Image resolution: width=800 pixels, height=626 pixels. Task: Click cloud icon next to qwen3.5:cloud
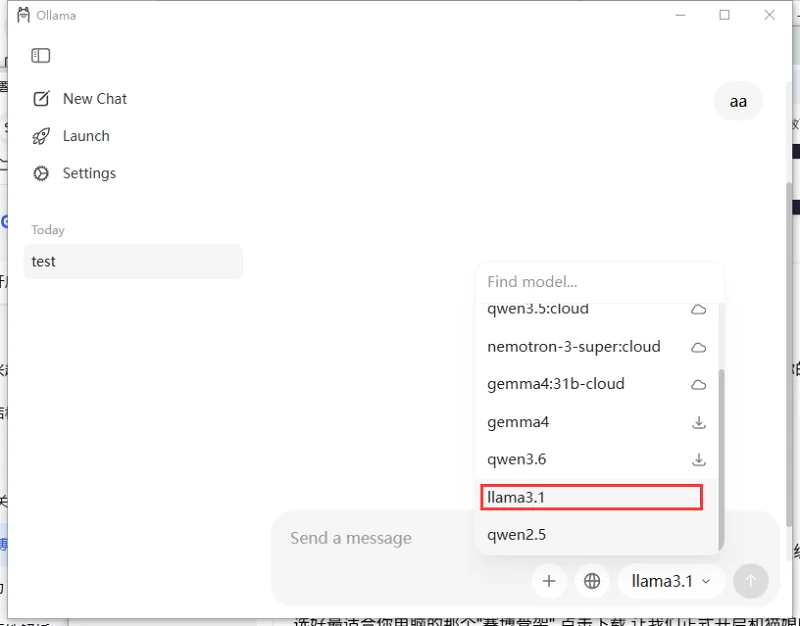click(698, 309)
